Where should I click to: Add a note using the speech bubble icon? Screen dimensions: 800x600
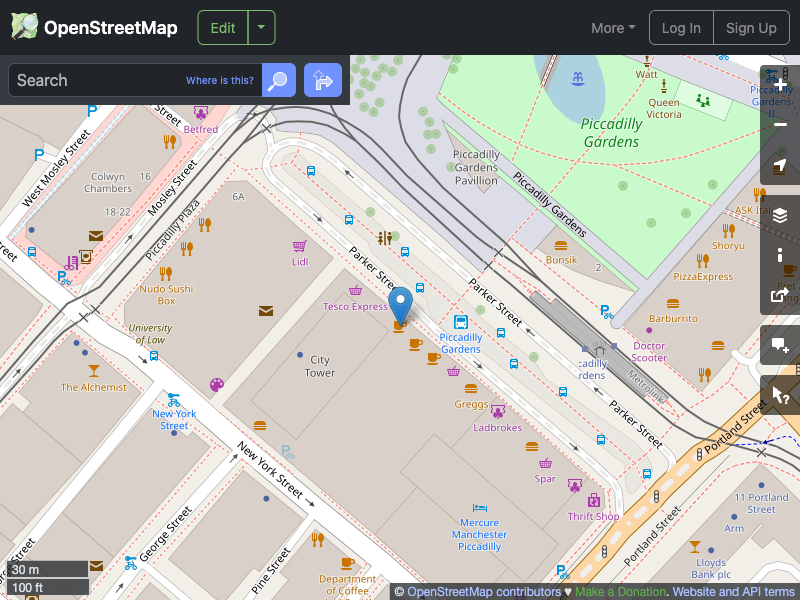[x=779, y=345]
